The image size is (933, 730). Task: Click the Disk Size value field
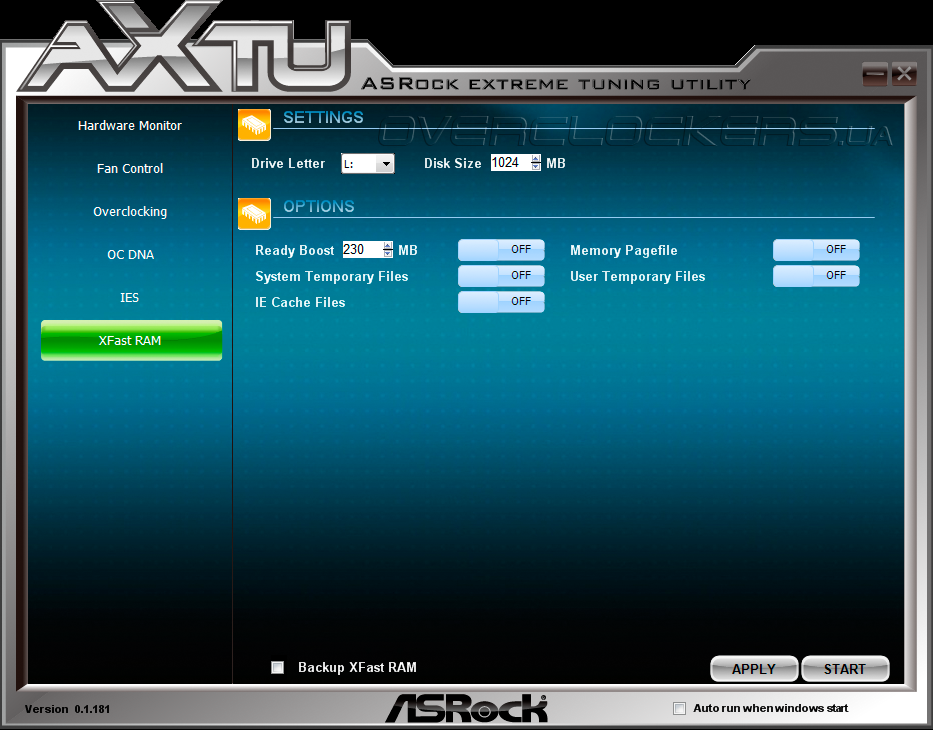510,162
